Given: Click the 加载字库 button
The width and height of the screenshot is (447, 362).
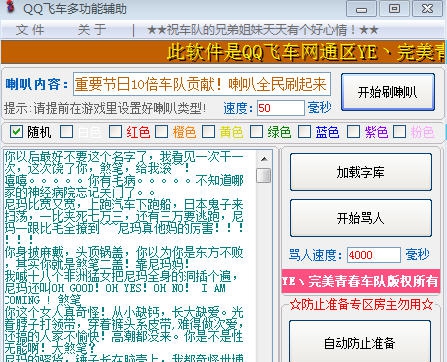Looking at the screenshot, I should 361,172.
